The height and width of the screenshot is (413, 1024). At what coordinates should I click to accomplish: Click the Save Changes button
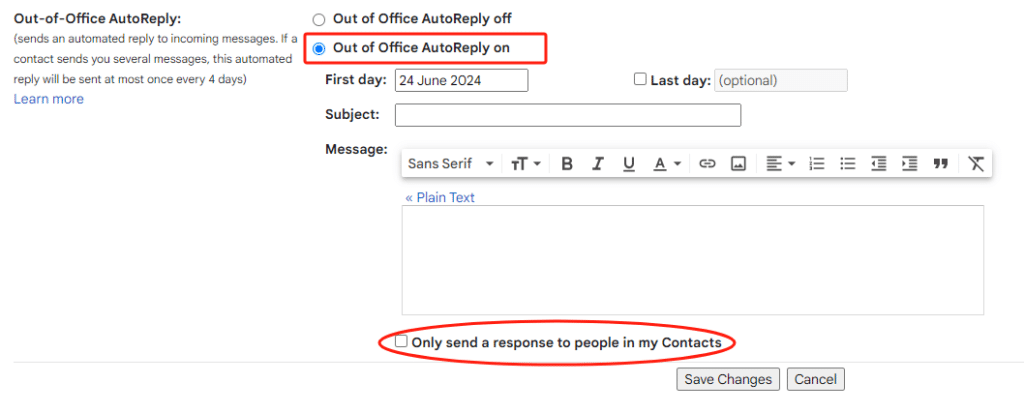click(728, 379)
